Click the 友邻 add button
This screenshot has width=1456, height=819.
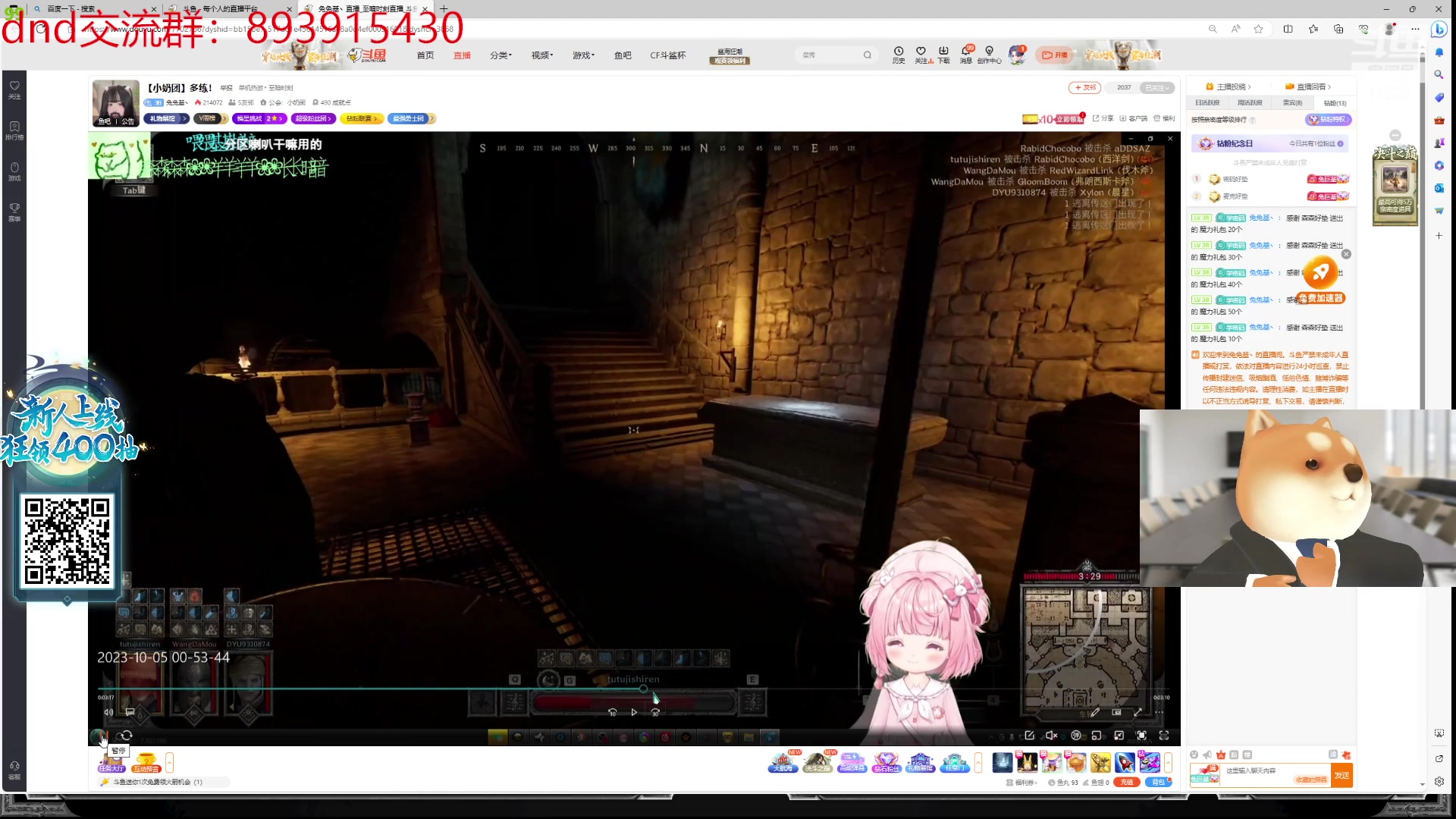pyautogui.click(x=1085, y=88)
